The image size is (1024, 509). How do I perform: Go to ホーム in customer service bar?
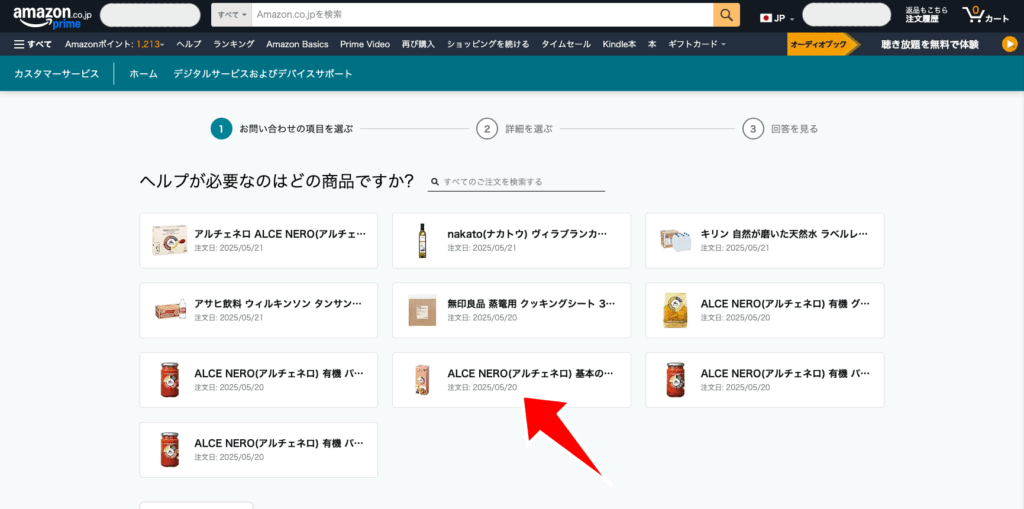[144, 74]
